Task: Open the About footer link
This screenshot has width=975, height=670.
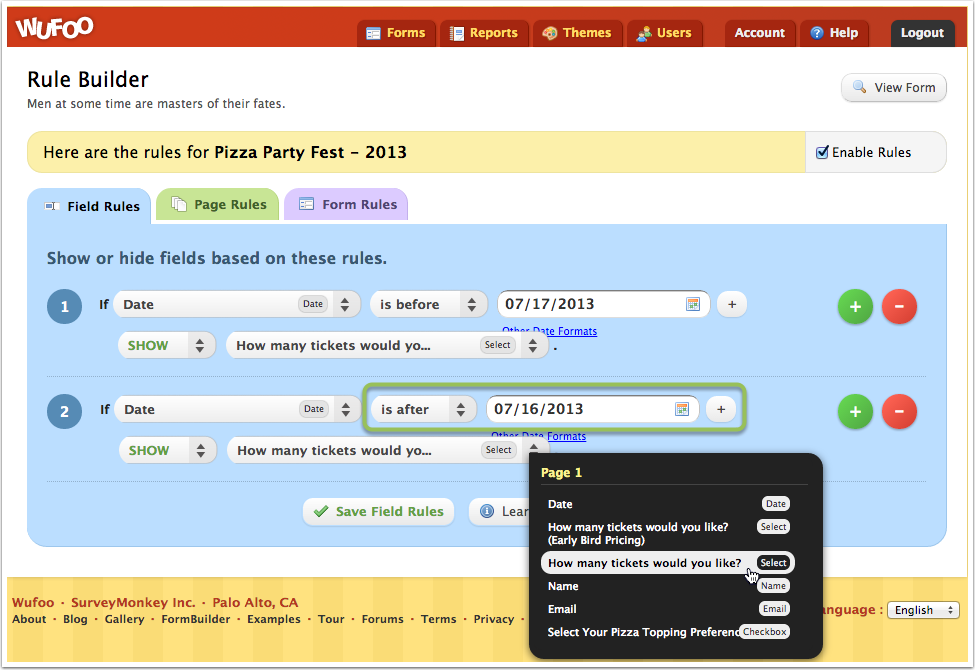Action: click(x=29, y=619)
